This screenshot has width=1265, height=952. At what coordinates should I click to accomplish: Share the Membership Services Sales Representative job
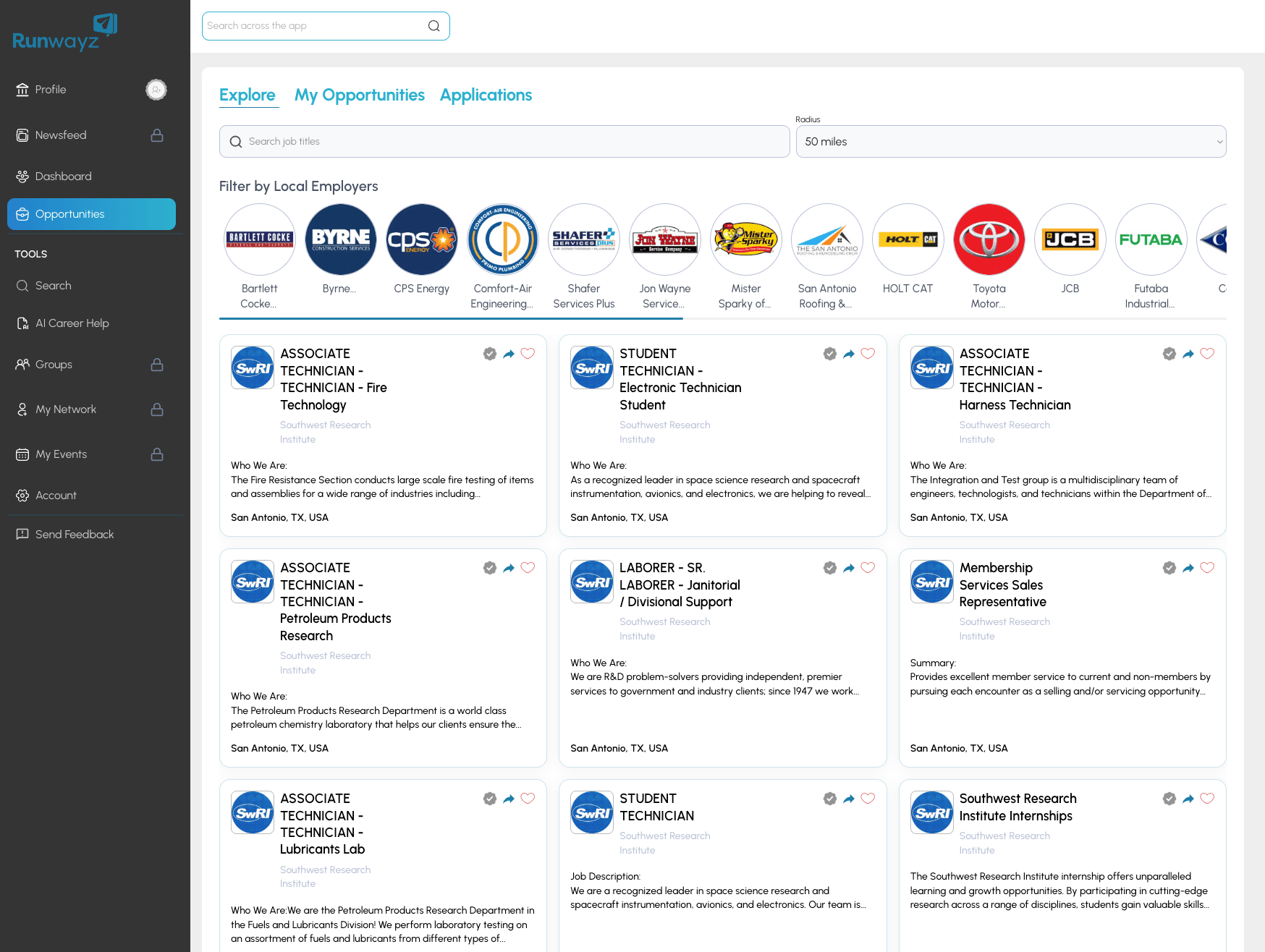(1188, 568)
